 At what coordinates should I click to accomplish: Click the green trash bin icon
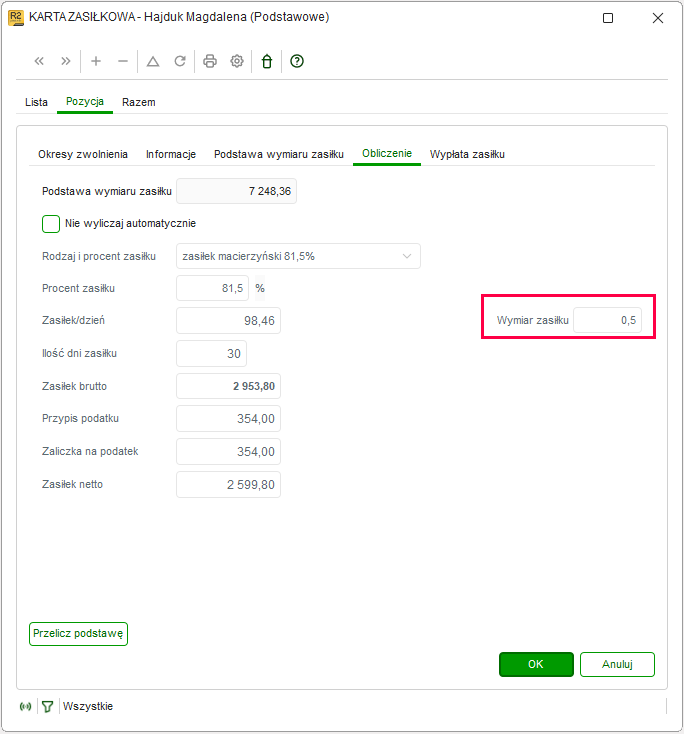click(267, 61)
